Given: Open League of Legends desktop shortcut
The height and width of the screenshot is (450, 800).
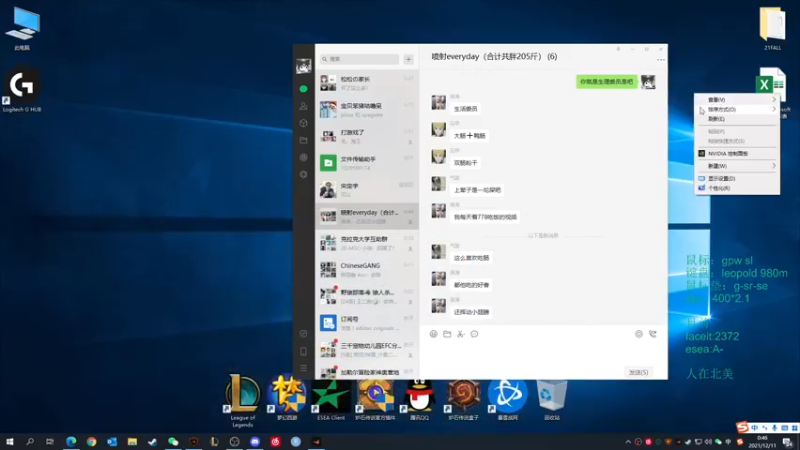Looking at the screenshot, I should pos(242,400).
